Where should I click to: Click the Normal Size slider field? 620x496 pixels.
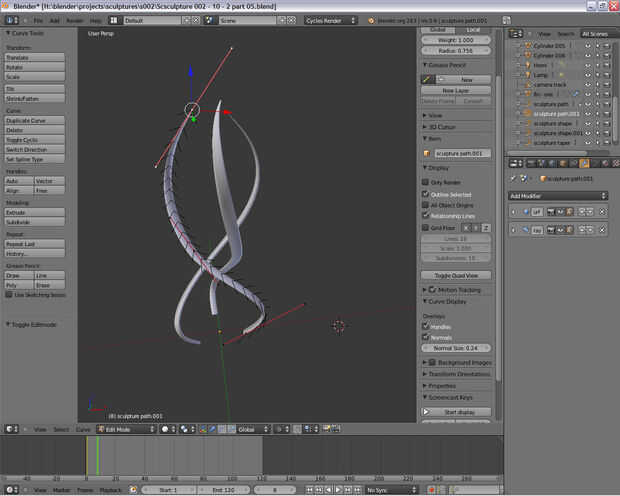pyautogui.click(x=457, y=348)
